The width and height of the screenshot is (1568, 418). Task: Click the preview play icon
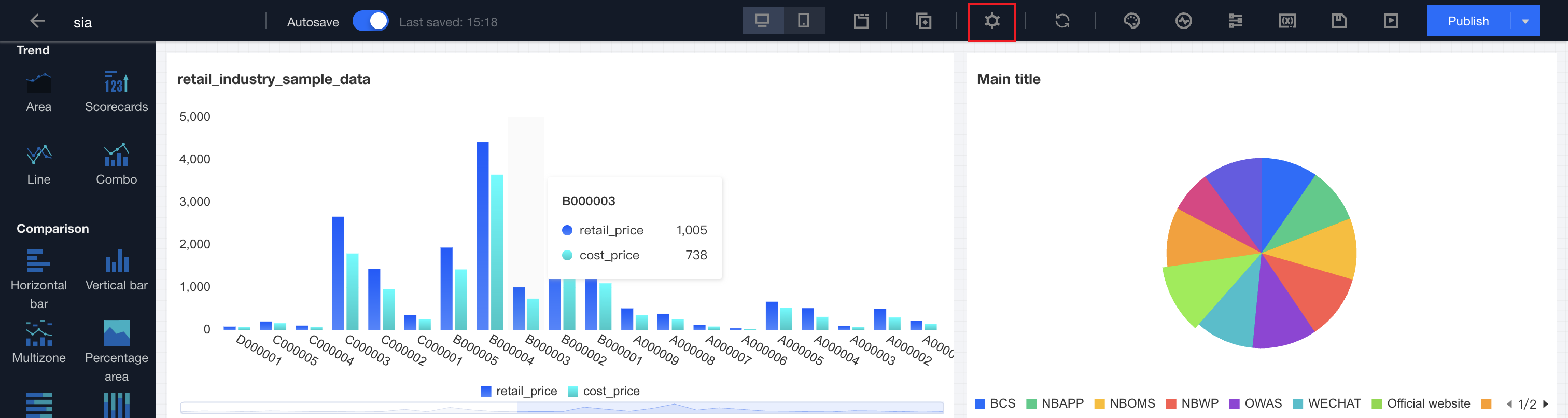coord(1390,21)
